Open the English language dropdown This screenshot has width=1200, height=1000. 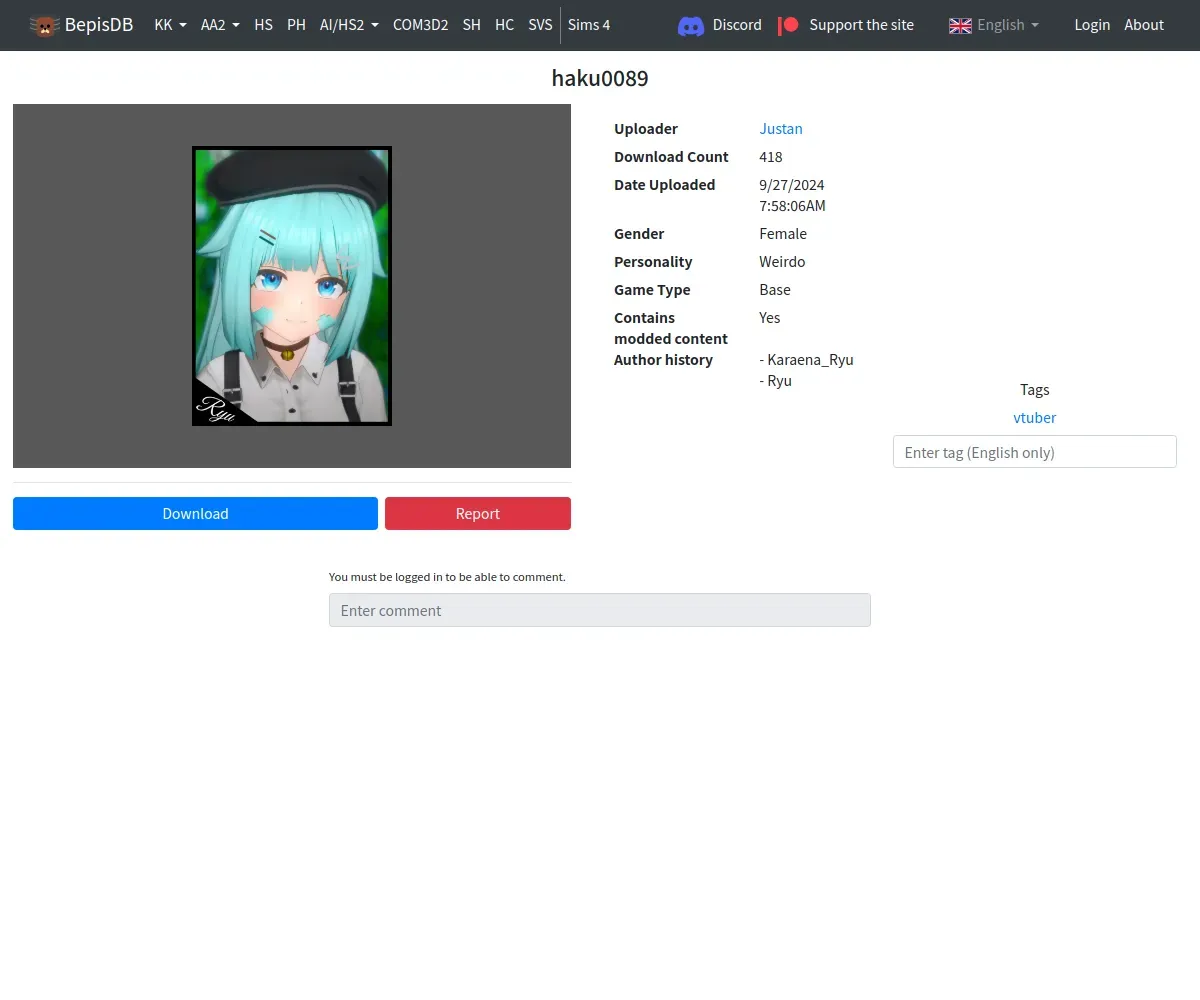(1008, 25)
